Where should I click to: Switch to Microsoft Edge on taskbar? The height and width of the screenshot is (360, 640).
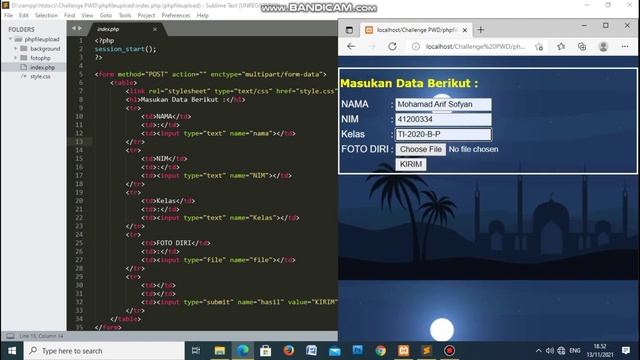coord(243,351)
